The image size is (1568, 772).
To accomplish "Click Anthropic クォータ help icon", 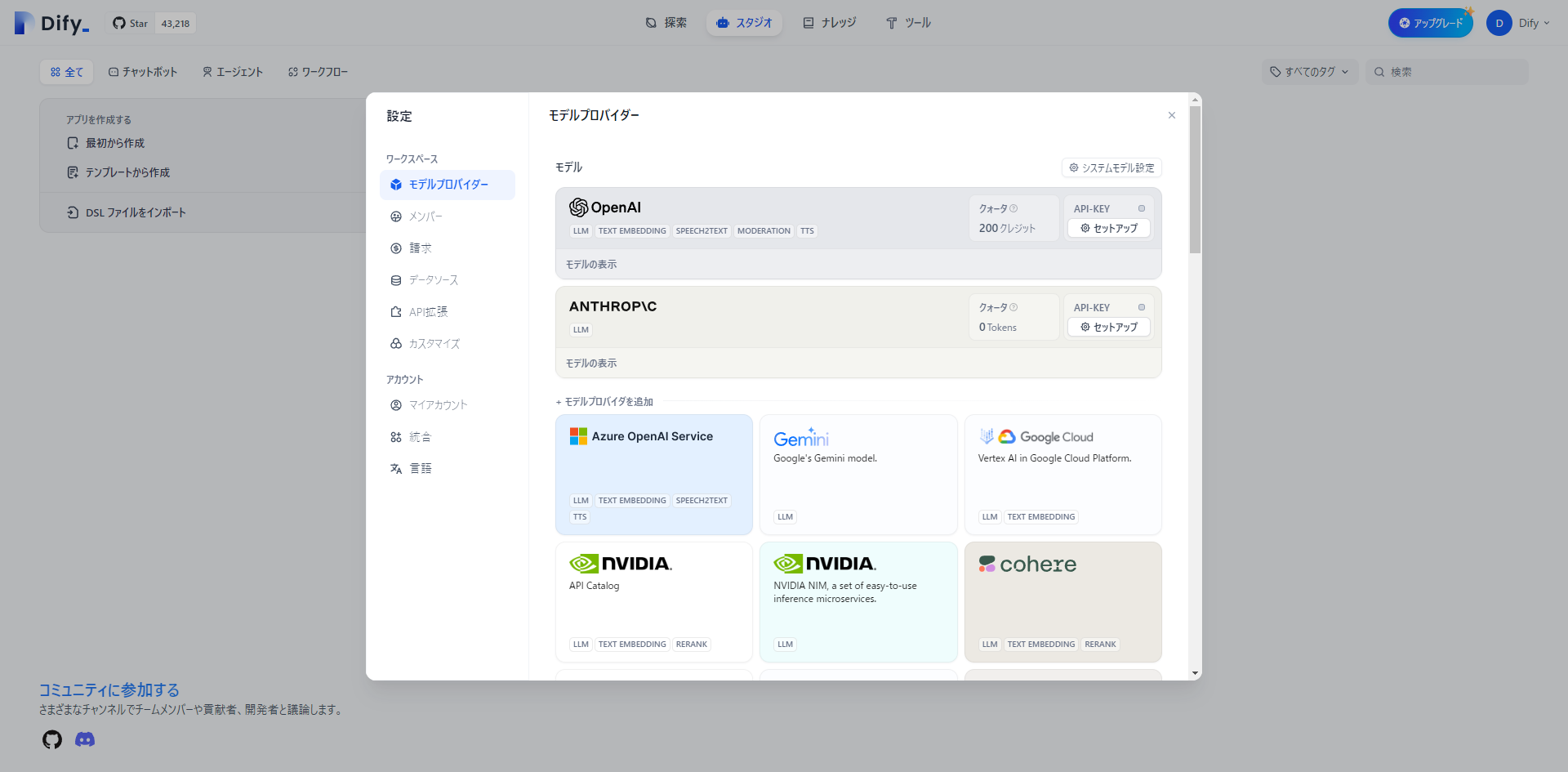I will [x=1013, y=308].
